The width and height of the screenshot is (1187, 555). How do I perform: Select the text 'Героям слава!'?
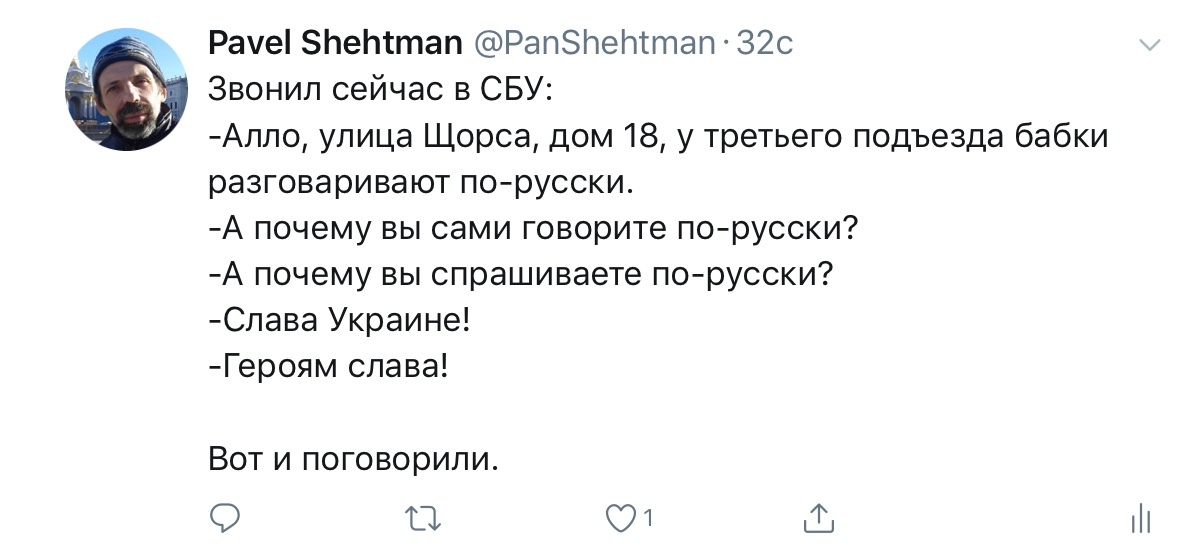coord(334,367)
